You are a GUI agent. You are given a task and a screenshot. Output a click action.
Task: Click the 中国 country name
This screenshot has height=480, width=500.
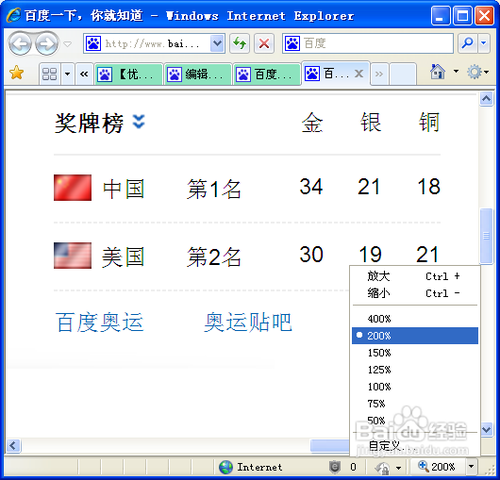123,189
